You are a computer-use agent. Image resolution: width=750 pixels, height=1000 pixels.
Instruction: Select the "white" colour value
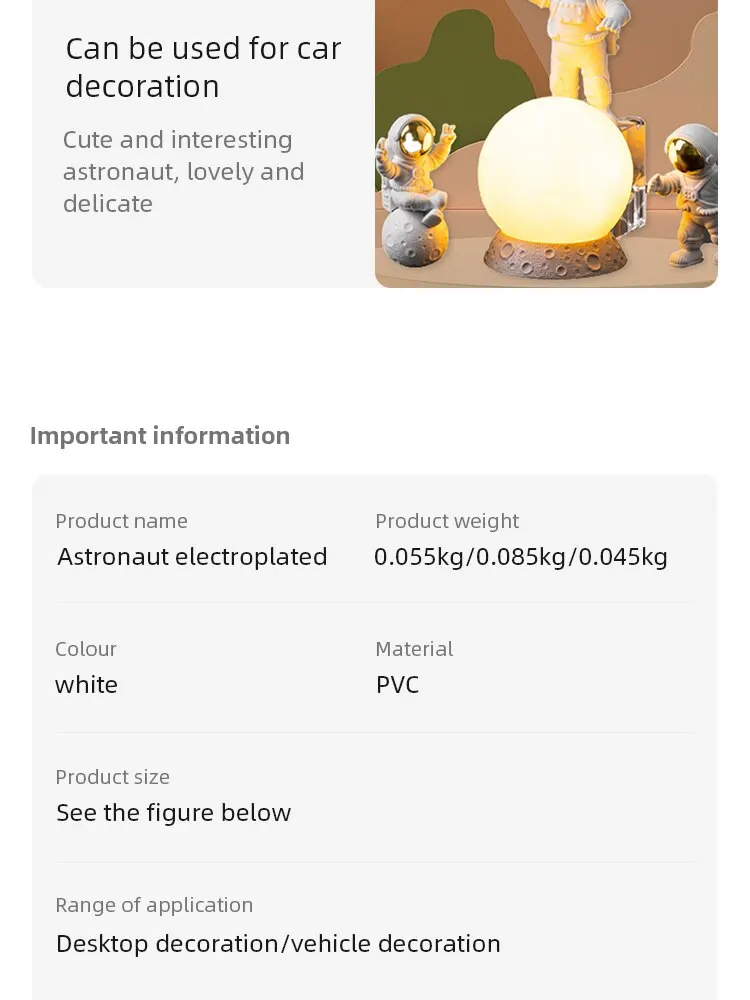click(87, 685)
